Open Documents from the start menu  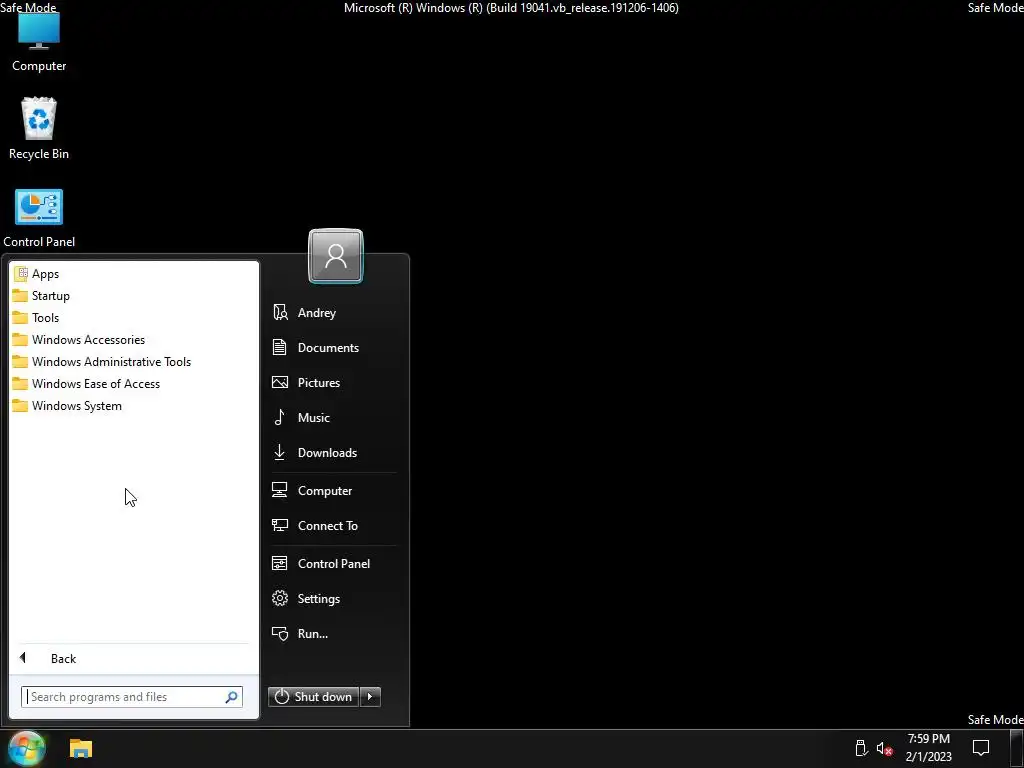pos(333,347)
